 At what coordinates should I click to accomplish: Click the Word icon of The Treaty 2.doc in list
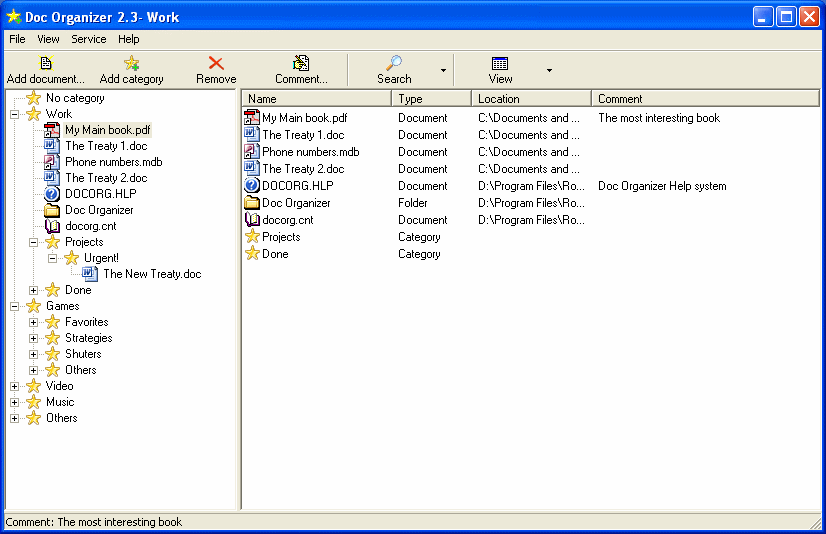pos(252,169)
